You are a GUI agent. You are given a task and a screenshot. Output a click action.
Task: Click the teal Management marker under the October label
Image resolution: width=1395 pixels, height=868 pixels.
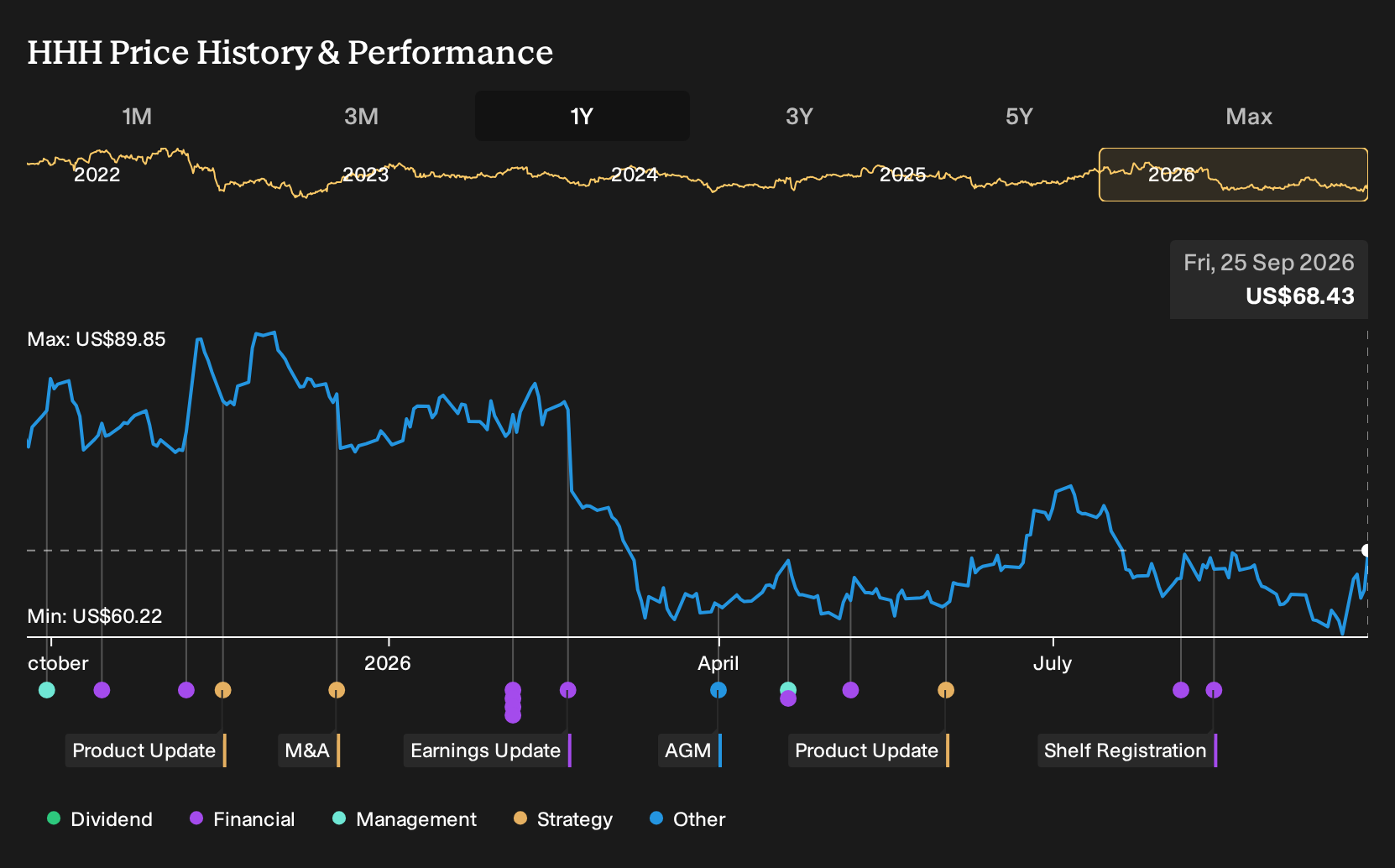[47, 690]
